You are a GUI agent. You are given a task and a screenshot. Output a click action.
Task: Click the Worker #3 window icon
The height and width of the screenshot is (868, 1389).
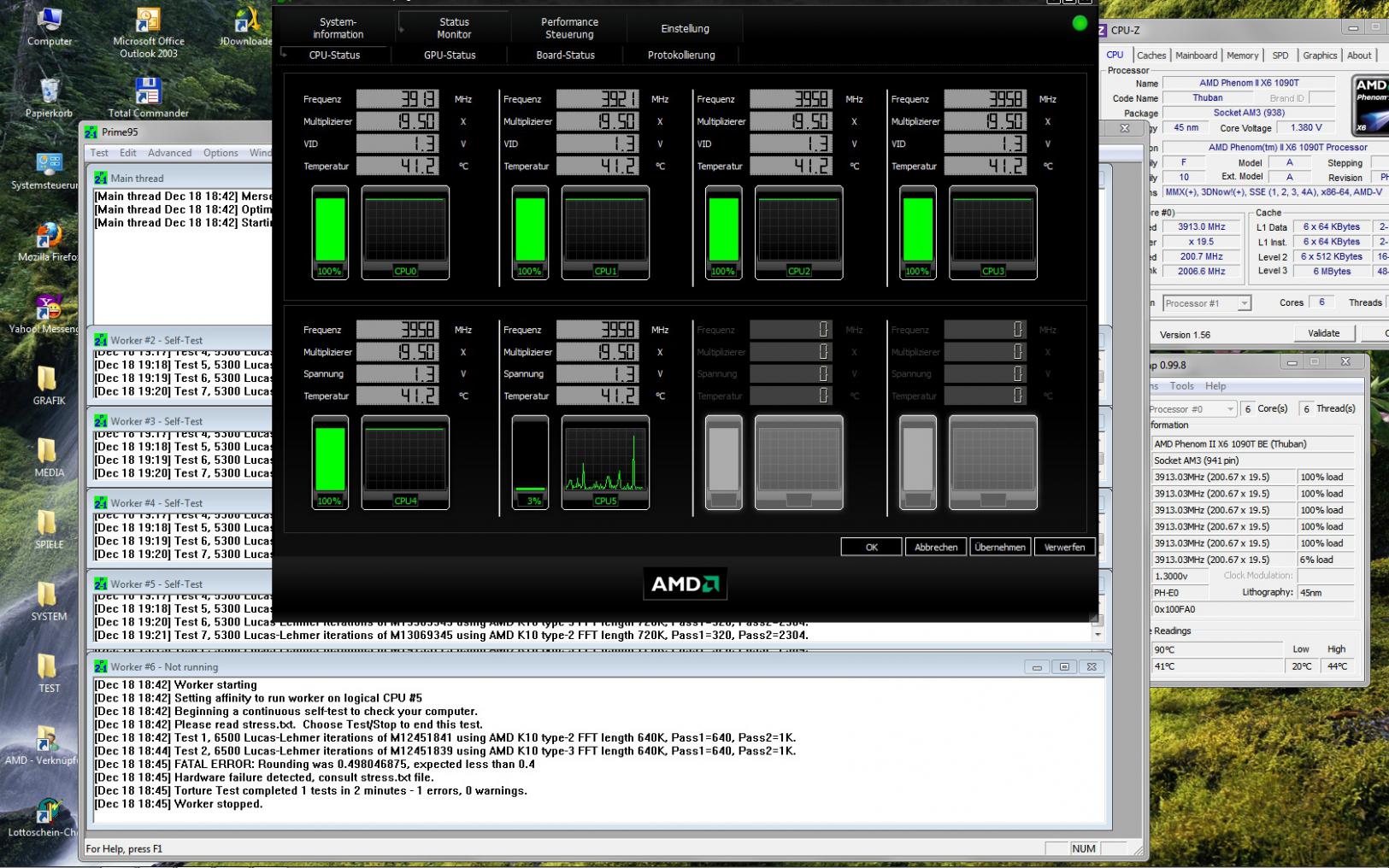coord(101,421)
